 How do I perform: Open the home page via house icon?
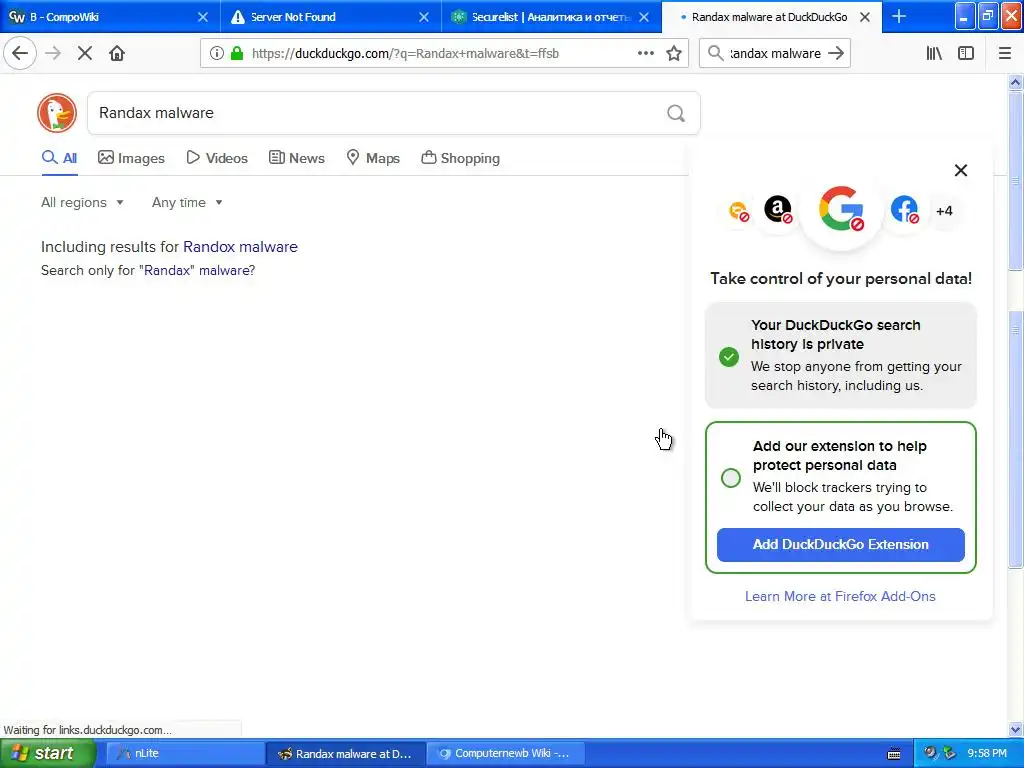(117, 54)
